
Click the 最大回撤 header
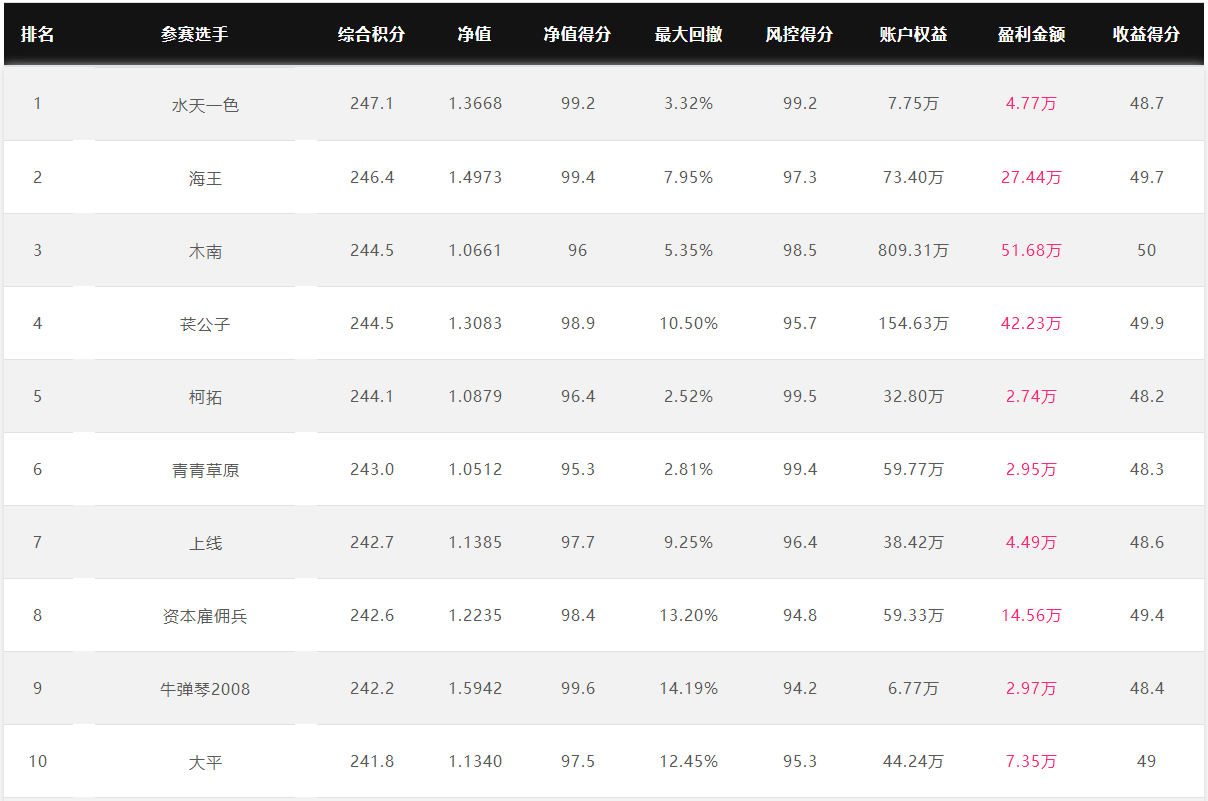pos(688,34)
